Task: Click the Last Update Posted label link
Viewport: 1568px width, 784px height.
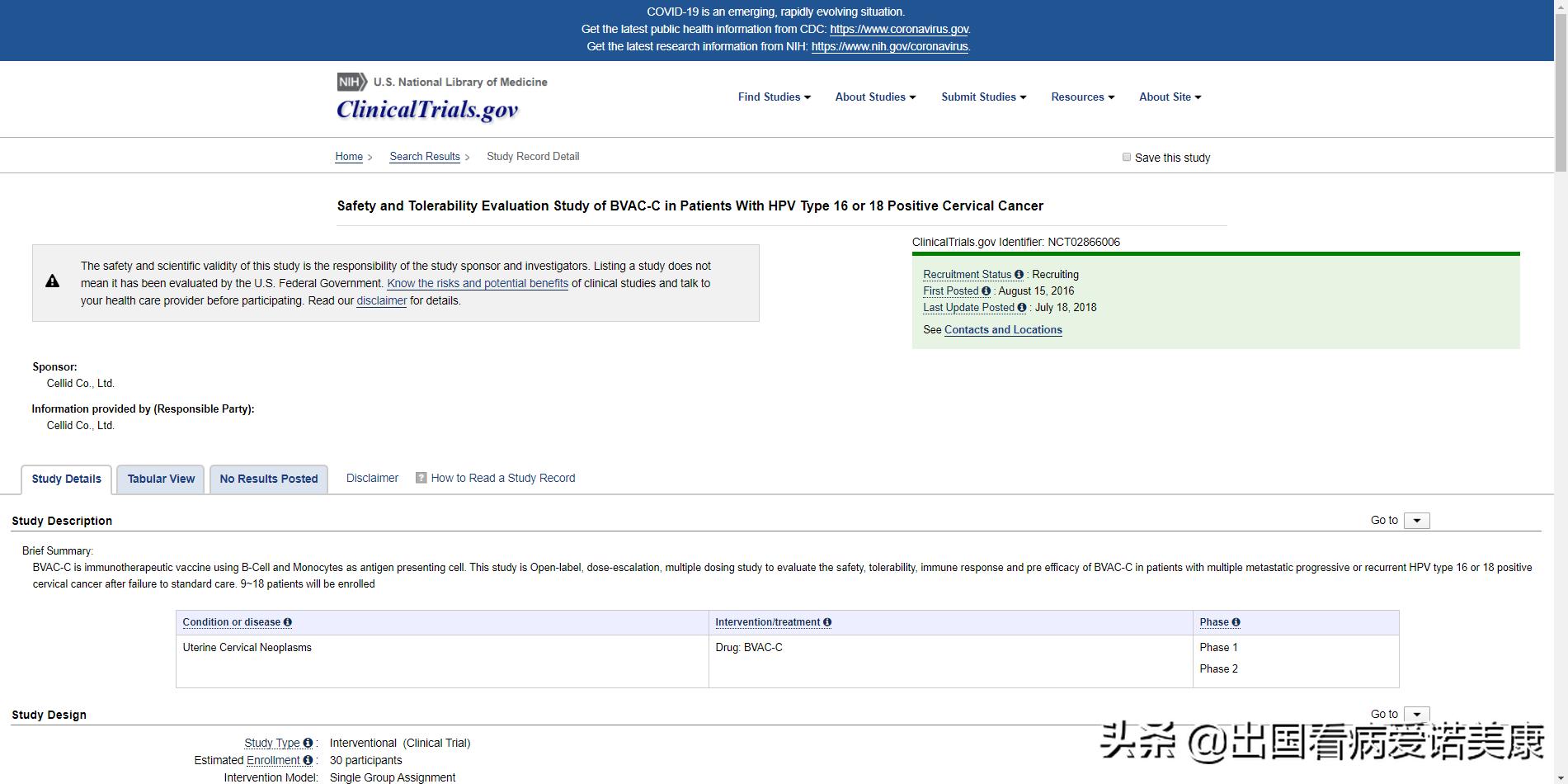Action: (x=968, y=308)
